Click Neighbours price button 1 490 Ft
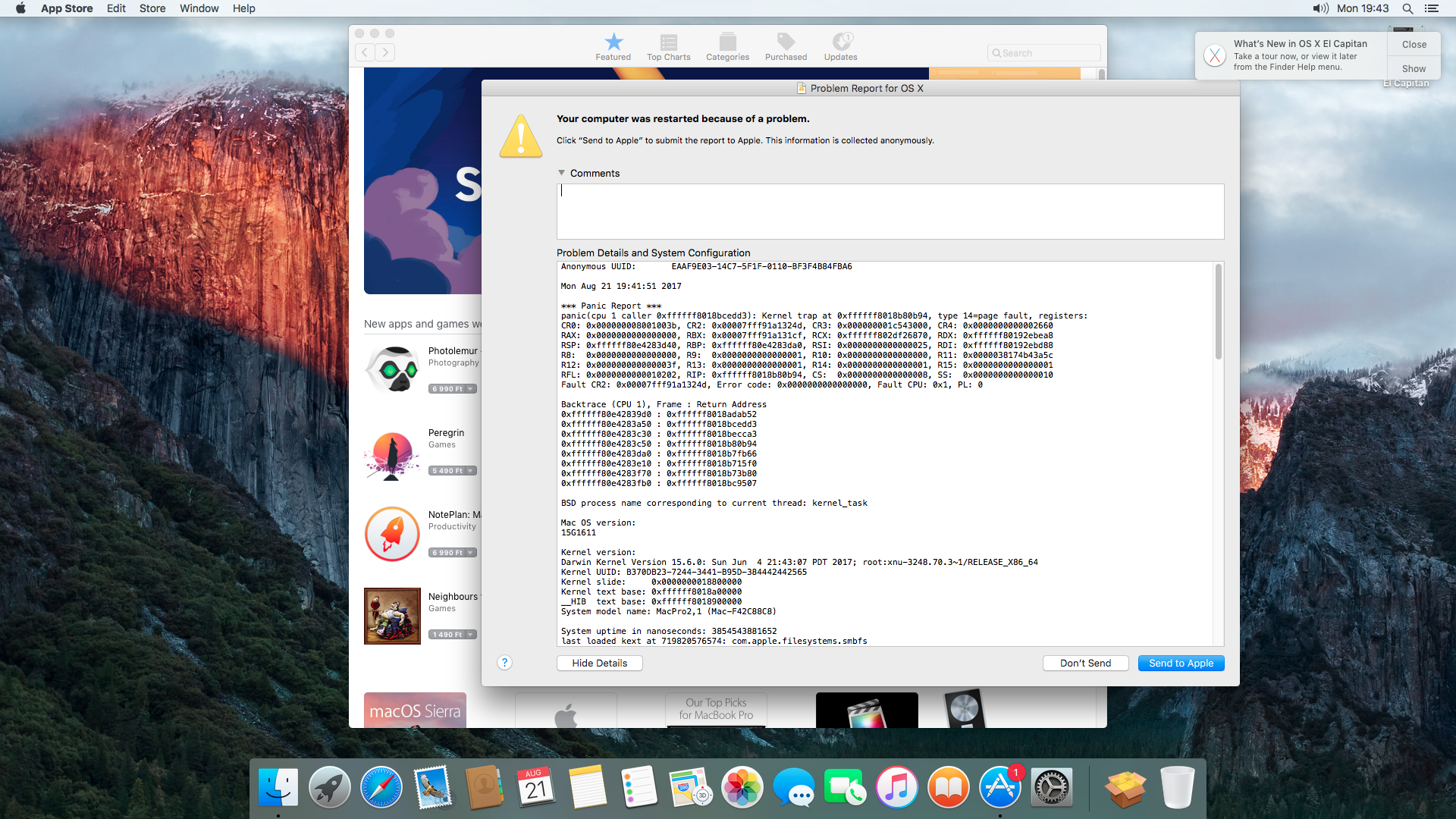This screenshot has width=1456, height=819. (x=453, y=635)
